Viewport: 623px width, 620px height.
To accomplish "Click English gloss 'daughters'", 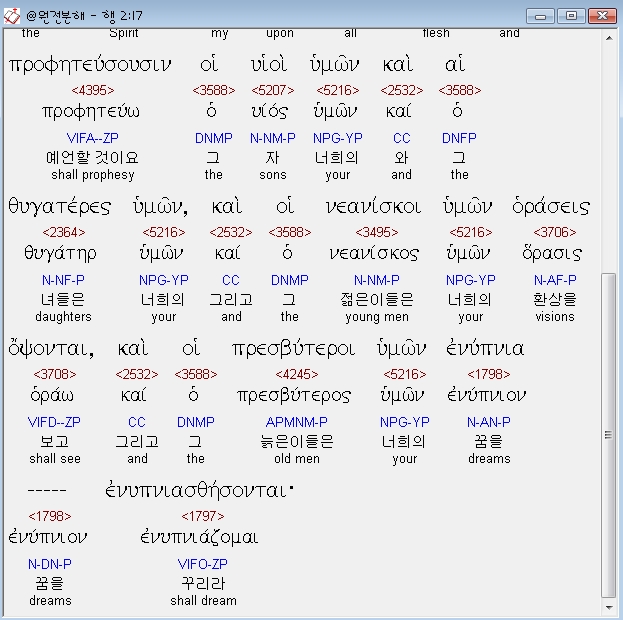I will click(x=64, y=317).
